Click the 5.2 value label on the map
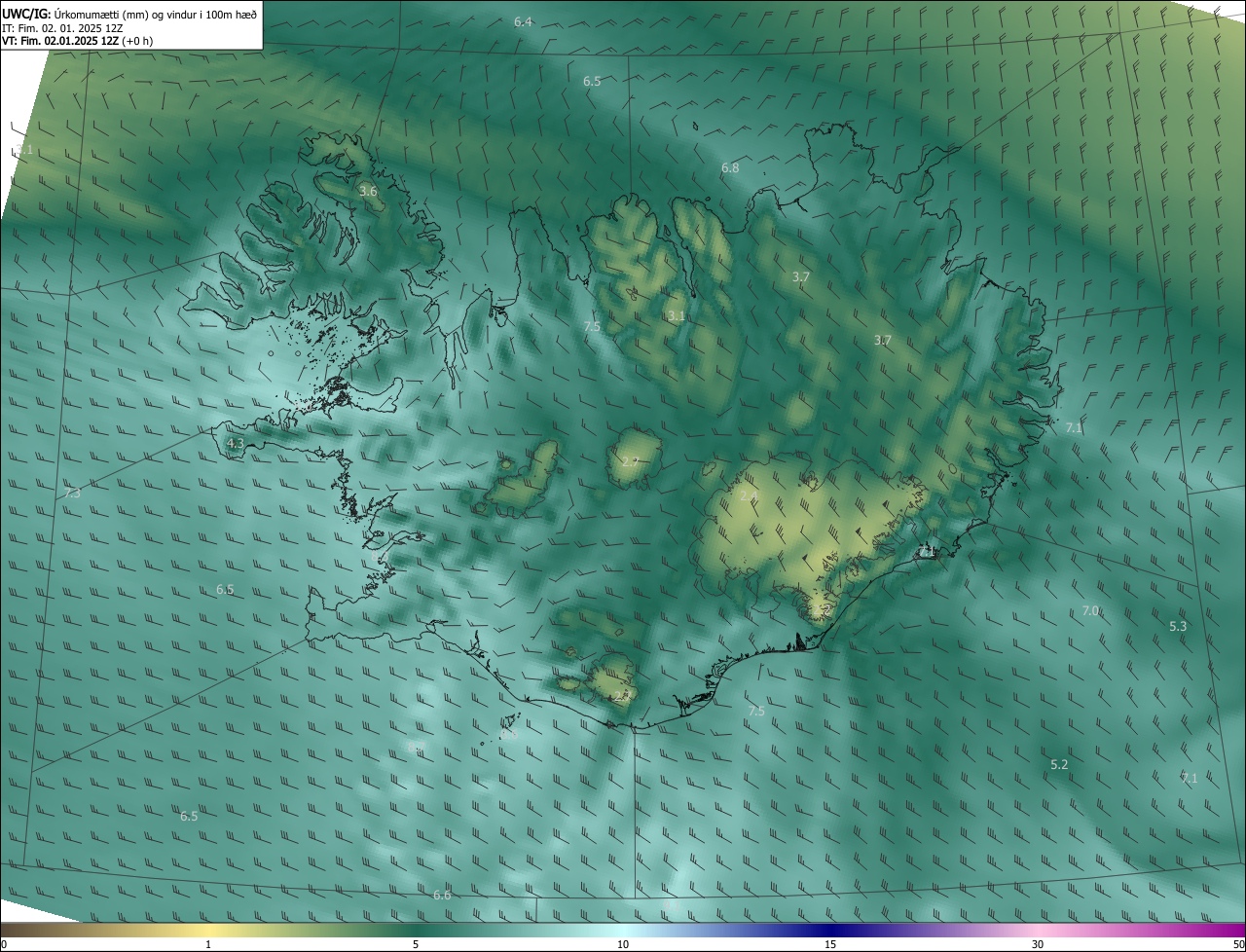 [x=1059, y=765]
